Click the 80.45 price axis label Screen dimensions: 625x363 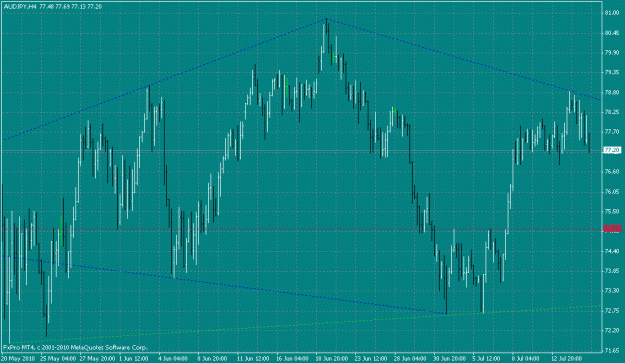coord(612,33)
